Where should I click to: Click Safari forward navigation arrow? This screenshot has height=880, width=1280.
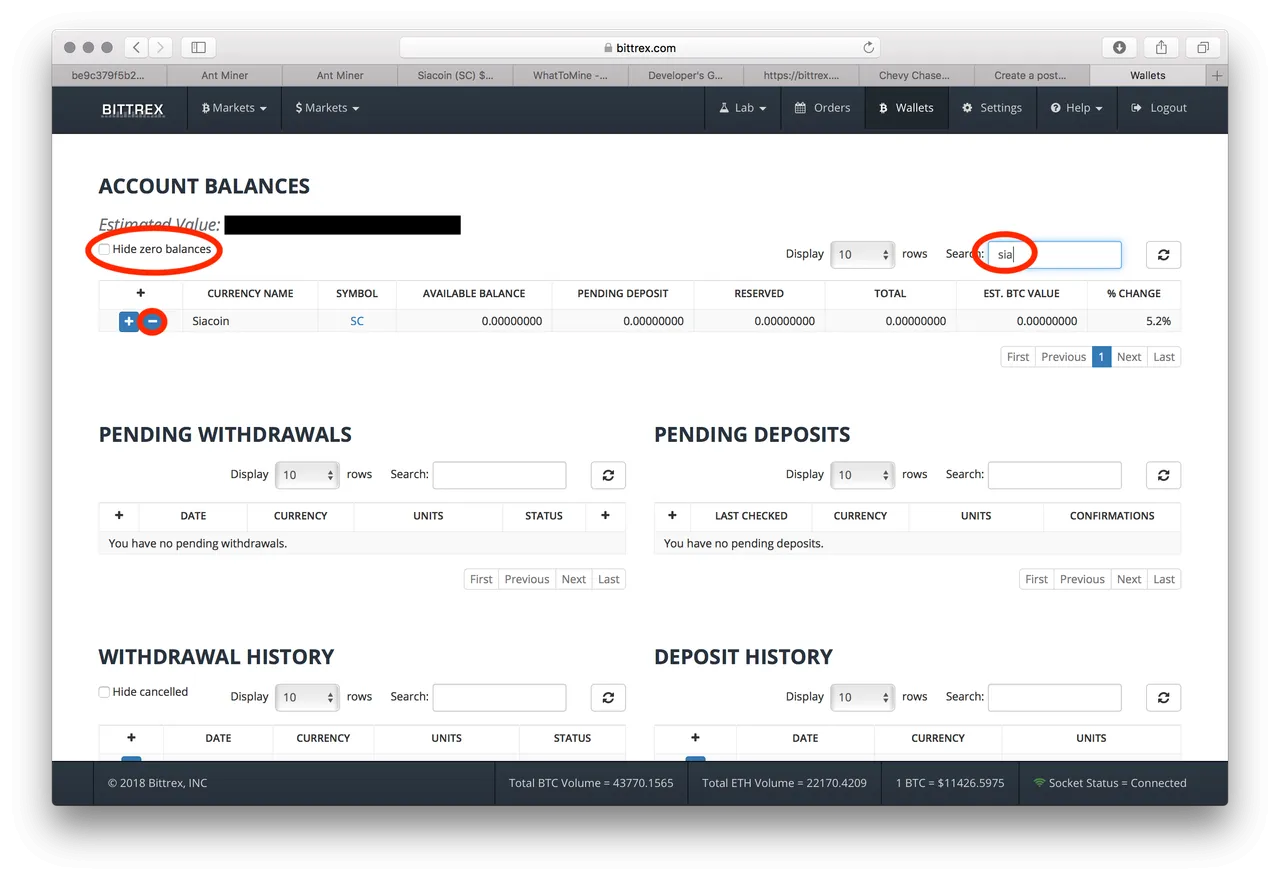click(160, 47)
